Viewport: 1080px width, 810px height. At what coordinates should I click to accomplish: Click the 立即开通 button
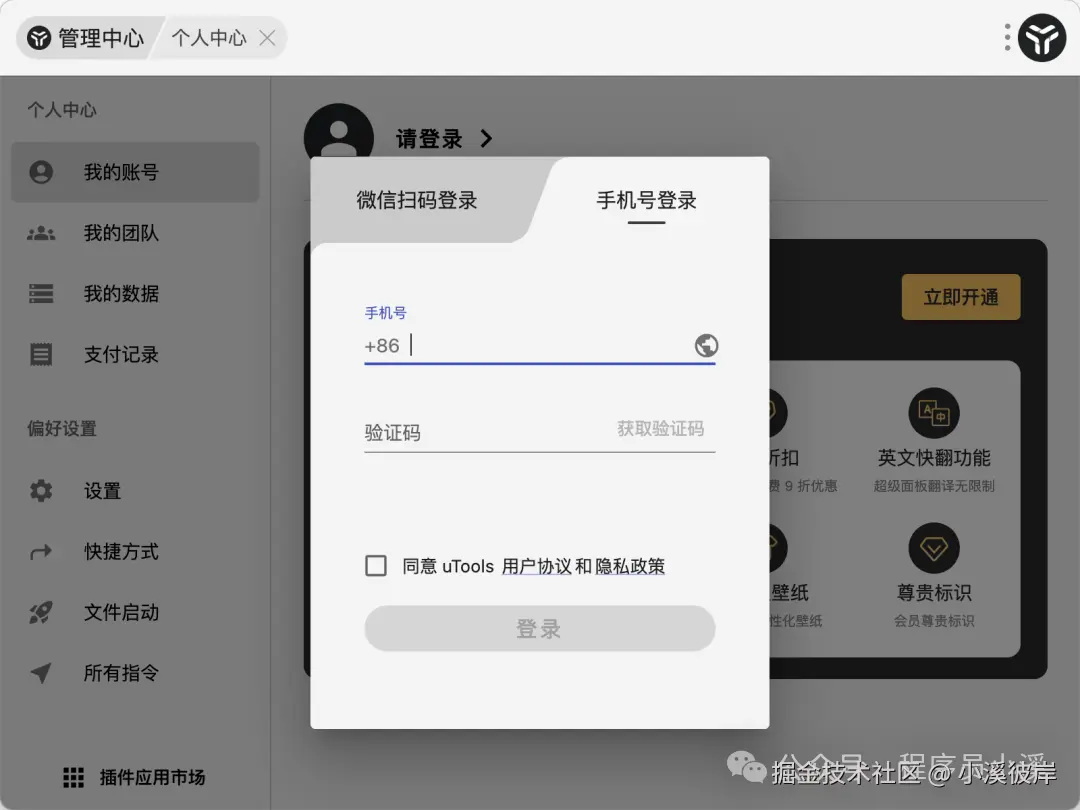pos(960,297)
